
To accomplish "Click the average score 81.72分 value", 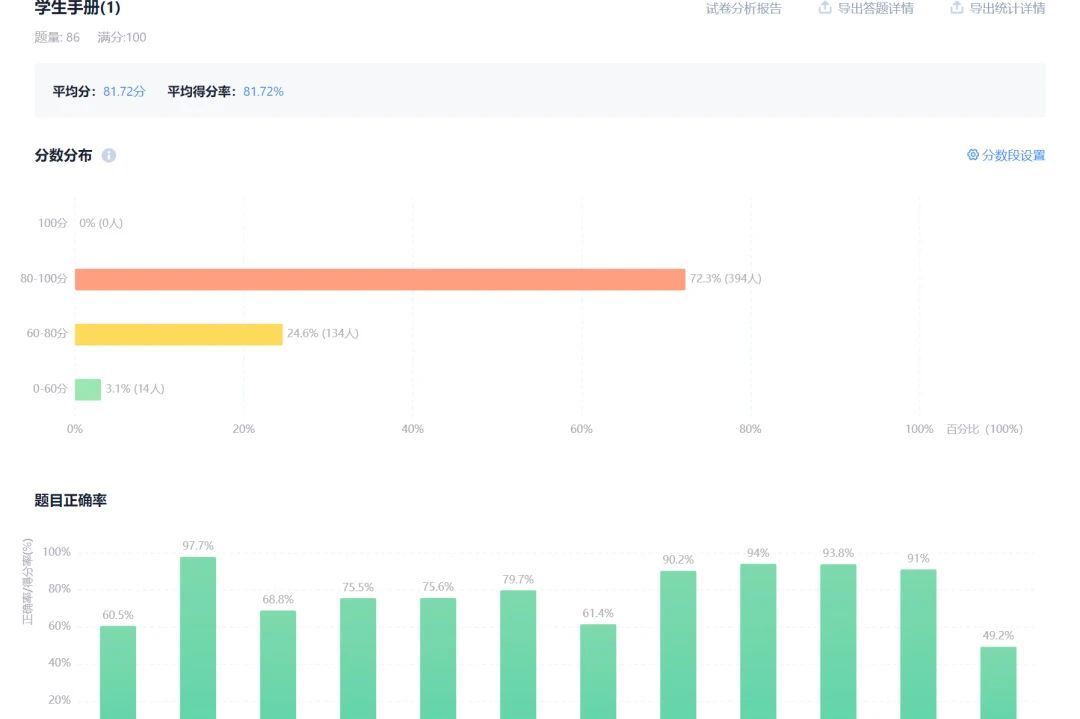I will point(124,92).
